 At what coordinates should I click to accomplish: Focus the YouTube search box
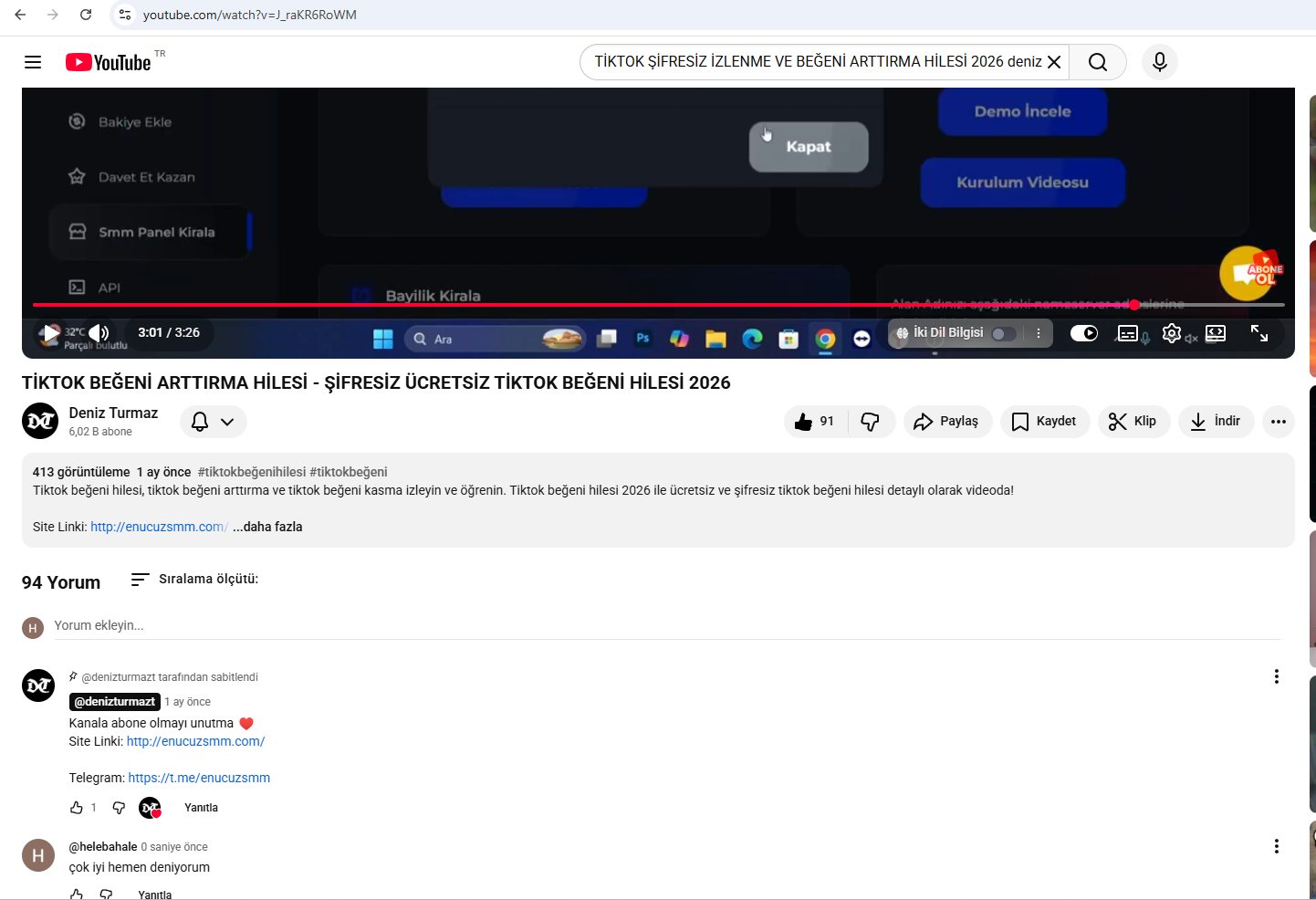[817, 62]
